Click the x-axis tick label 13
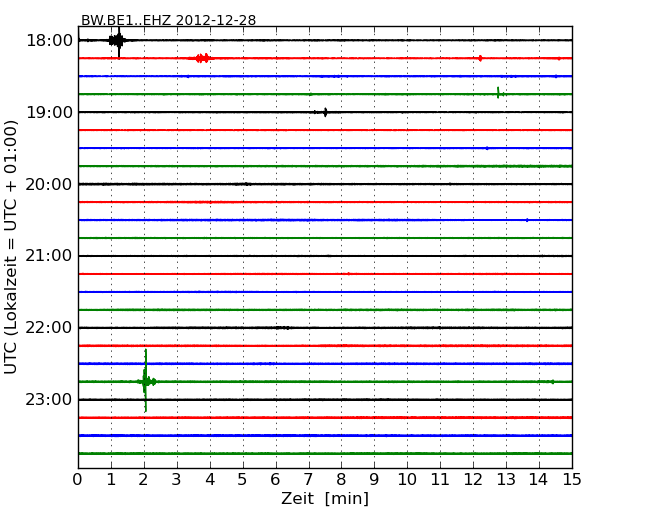Screen dimensions: 650x520 (506, 479)
